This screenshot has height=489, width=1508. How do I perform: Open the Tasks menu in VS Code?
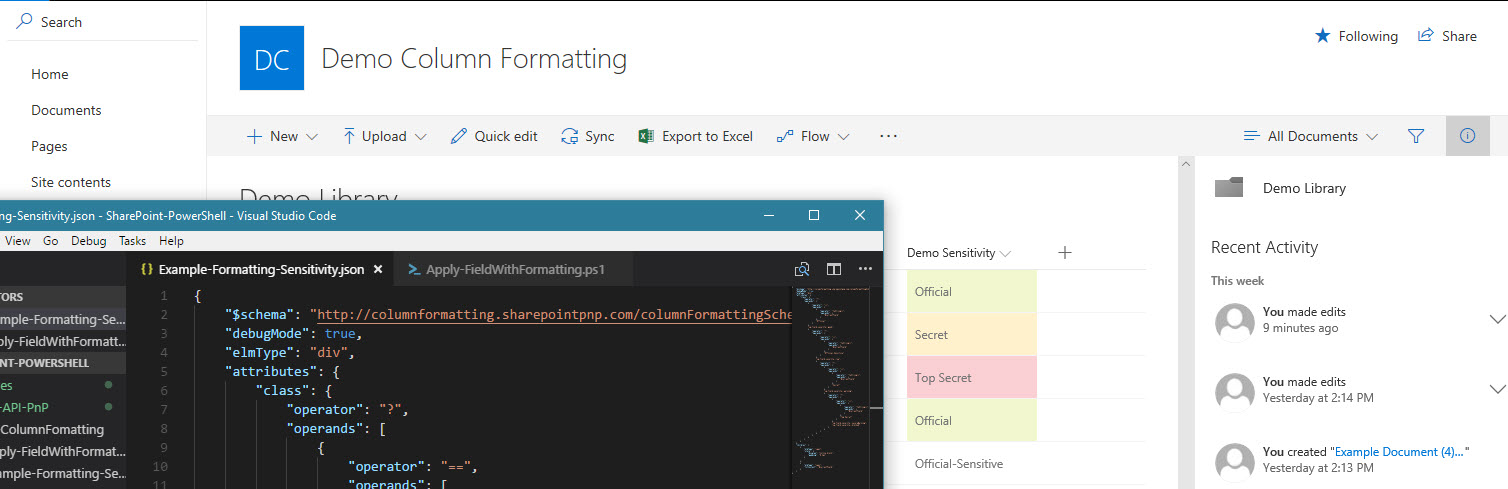click(133, 241)
